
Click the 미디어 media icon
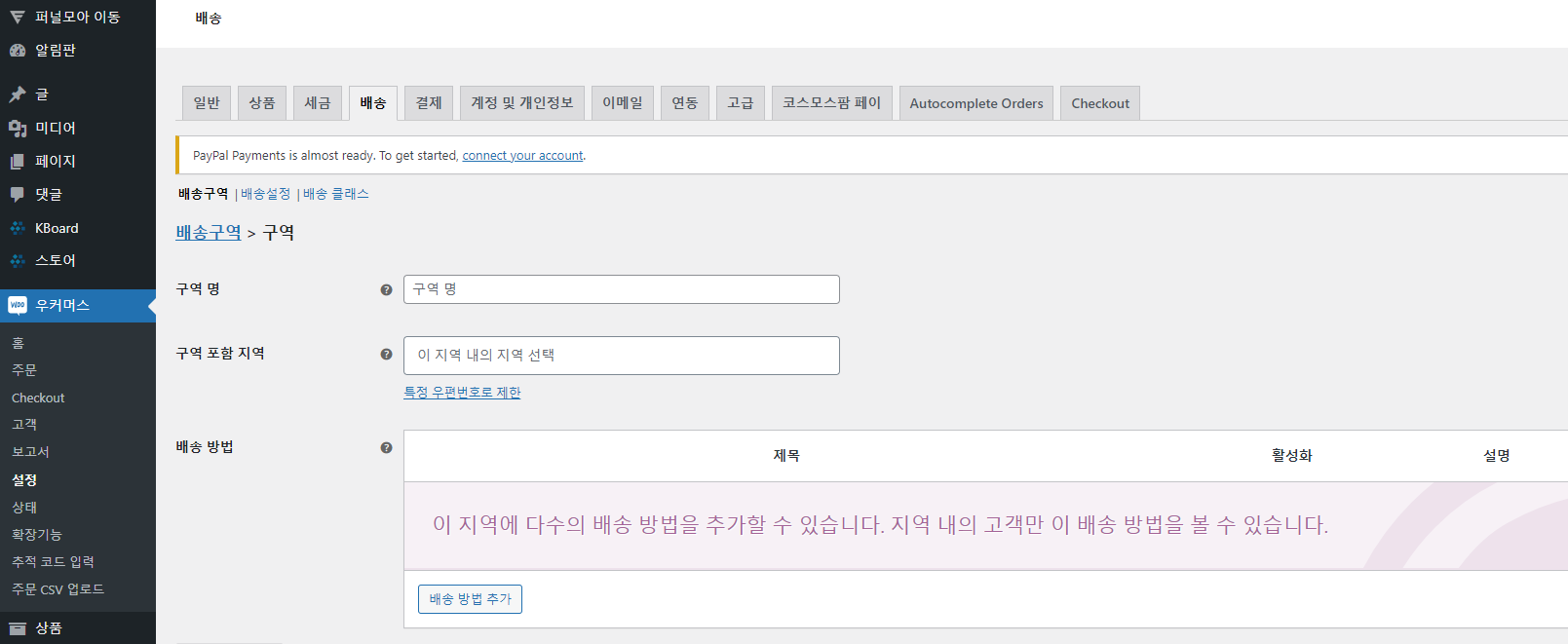coord(18,128)
